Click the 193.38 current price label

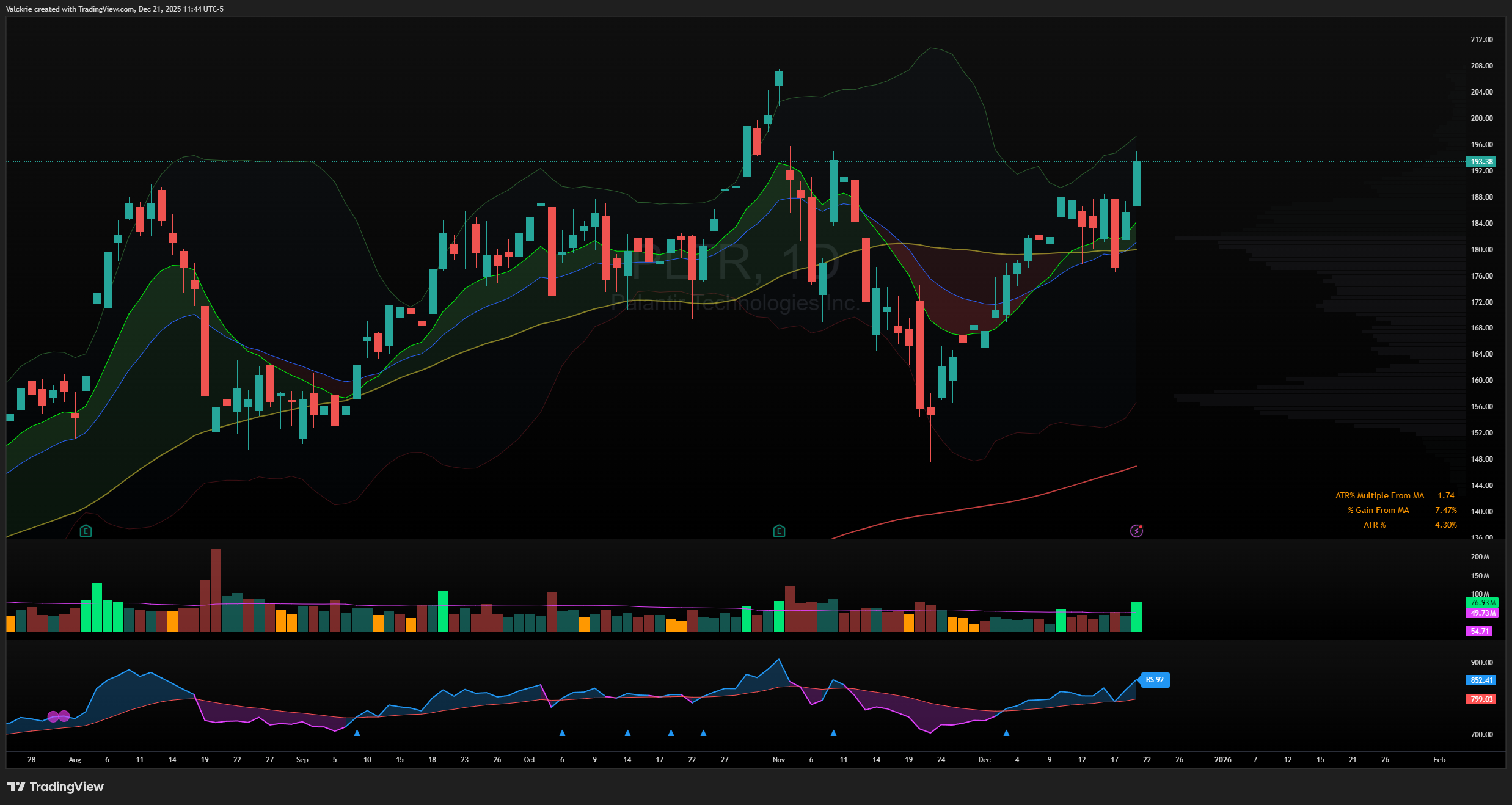(1481, 162)
